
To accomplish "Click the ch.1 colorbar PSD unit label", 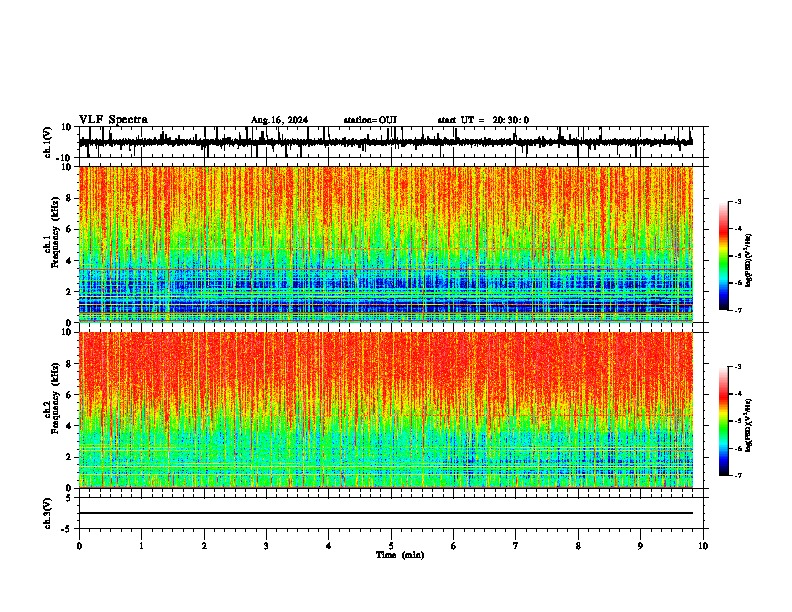I will coord(748,261).
